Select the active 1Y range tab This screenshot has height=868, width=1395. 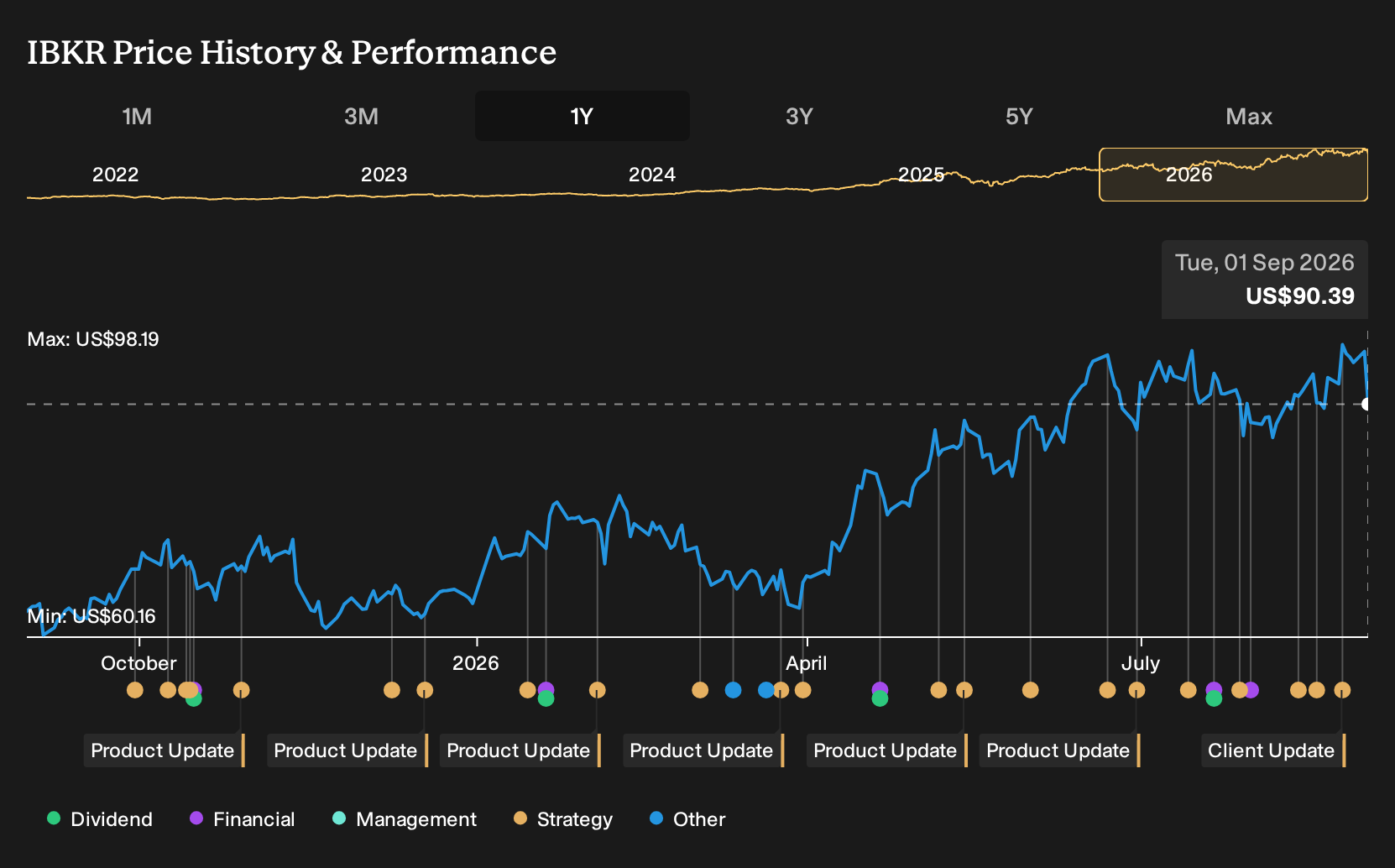(x=582, y=116)
